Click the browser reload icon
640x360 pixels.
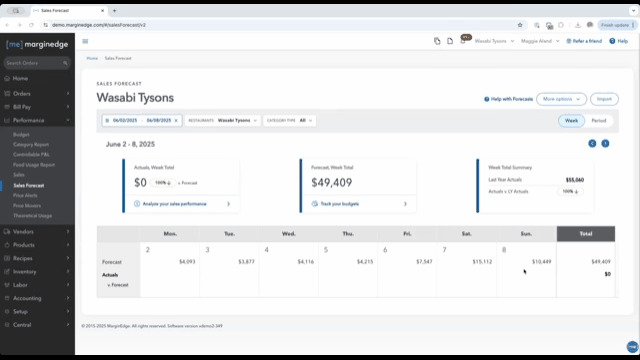(x=31, y=25)
